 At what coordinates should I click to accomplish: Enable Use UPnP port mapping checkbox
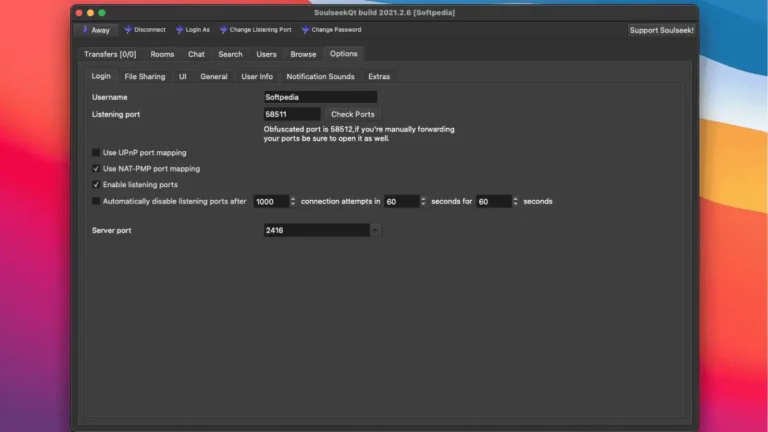coord(96,152)
